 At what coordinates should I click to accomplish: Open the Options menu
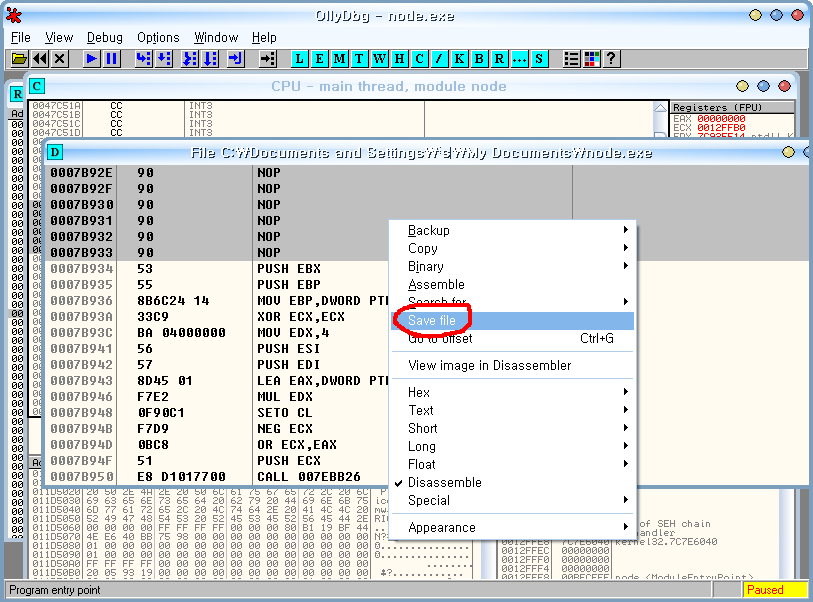[x=158, y=38]
